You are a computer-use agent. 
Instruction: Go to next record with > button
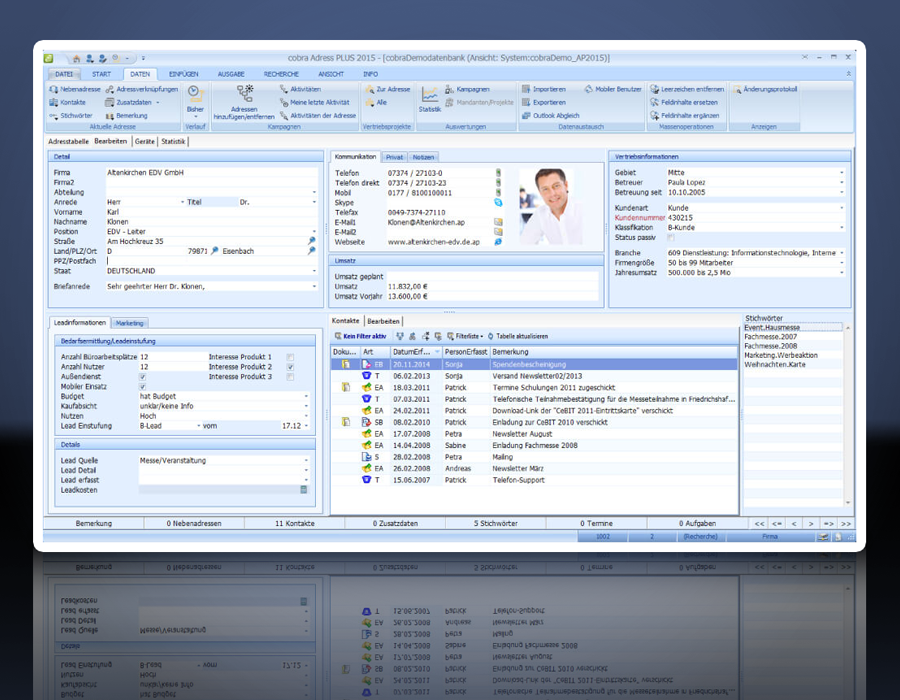pyautogui.click(x=811, y=524)
